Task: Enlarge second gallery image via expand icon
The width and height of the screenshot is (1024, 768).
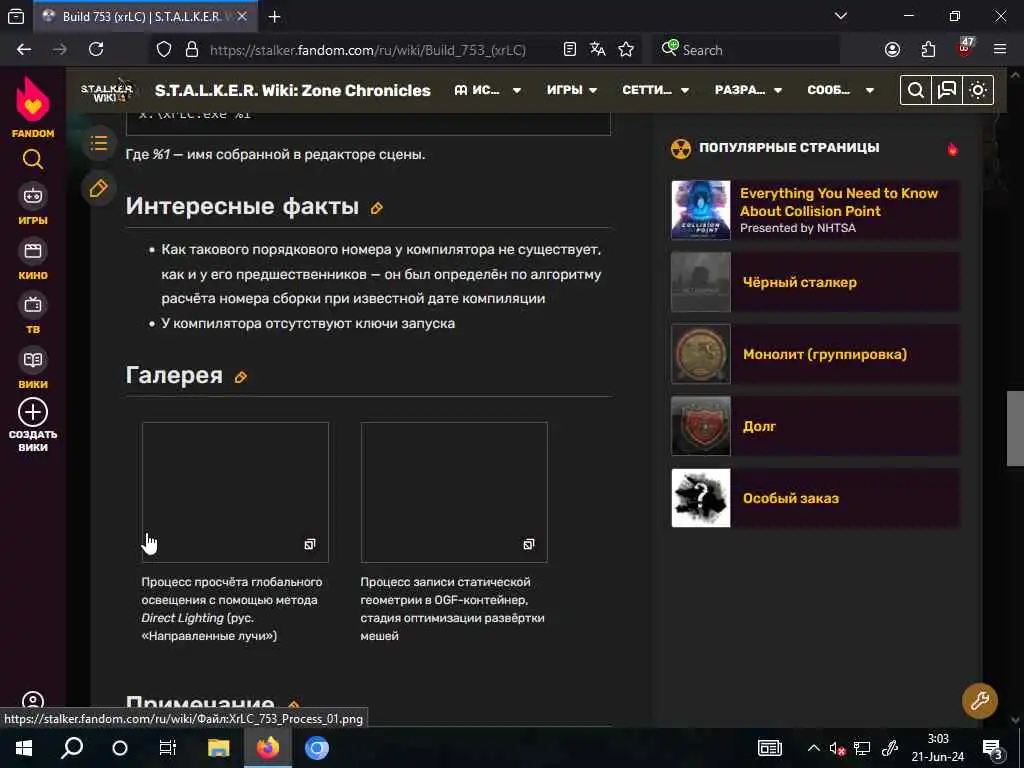Action: pos(529,544)
